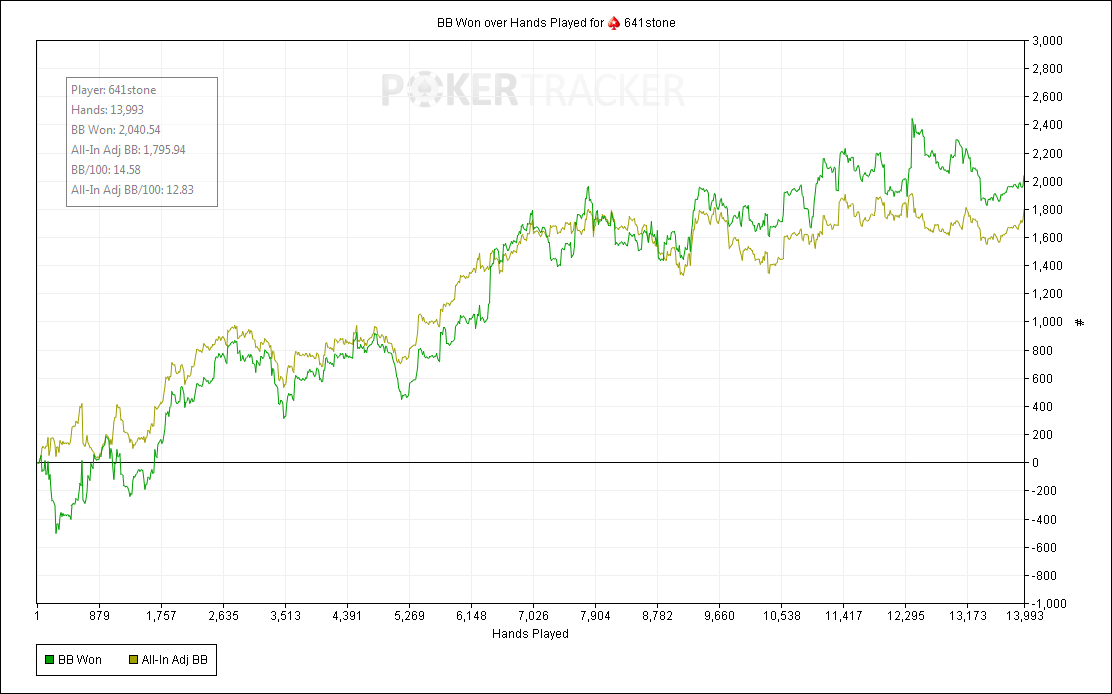Click the y-axis label 2,200
This screenshot has width=1112, height=694.
pyautogui.click(x=1048, y=154)
